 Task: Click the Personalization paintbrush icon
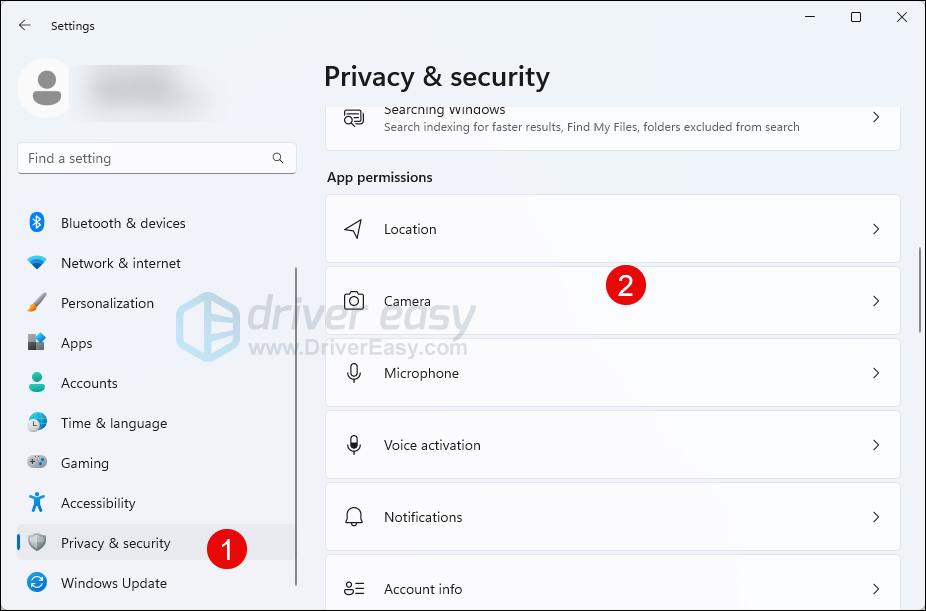(37, 303)
